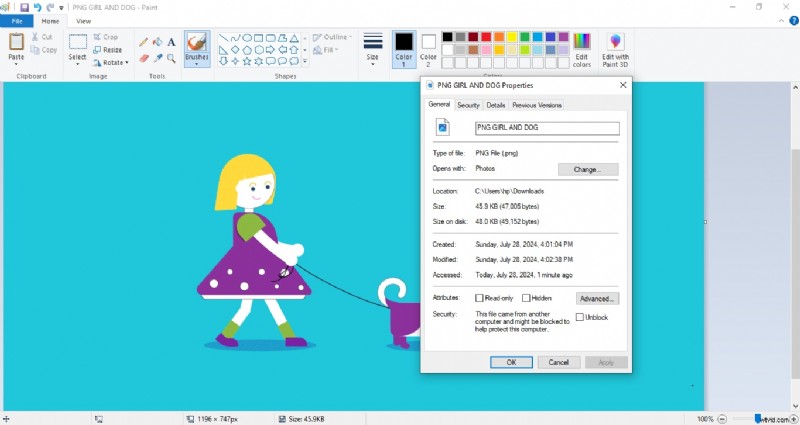Check the Unblock checkbox
Screen dimensions: 800x425
tap(580, 317)
